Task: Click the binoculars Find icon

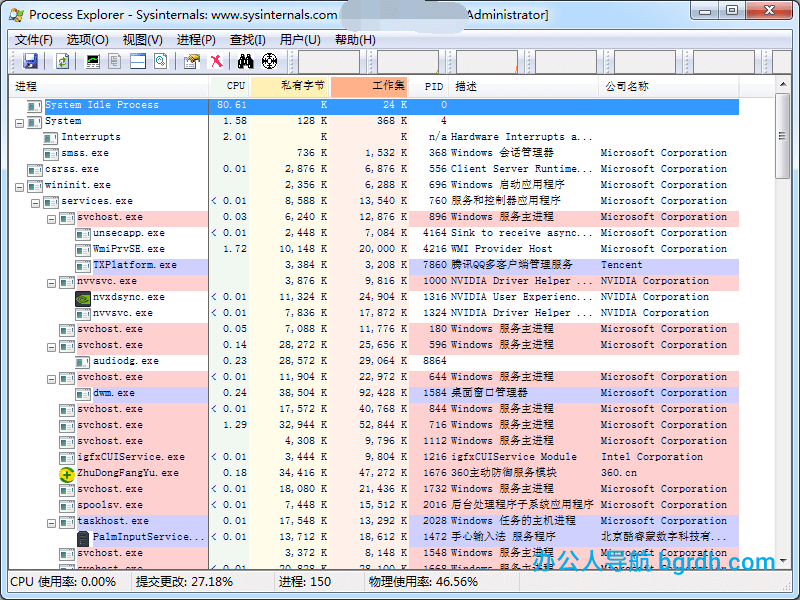Action: pyautogui.click(x=246, y=62)
